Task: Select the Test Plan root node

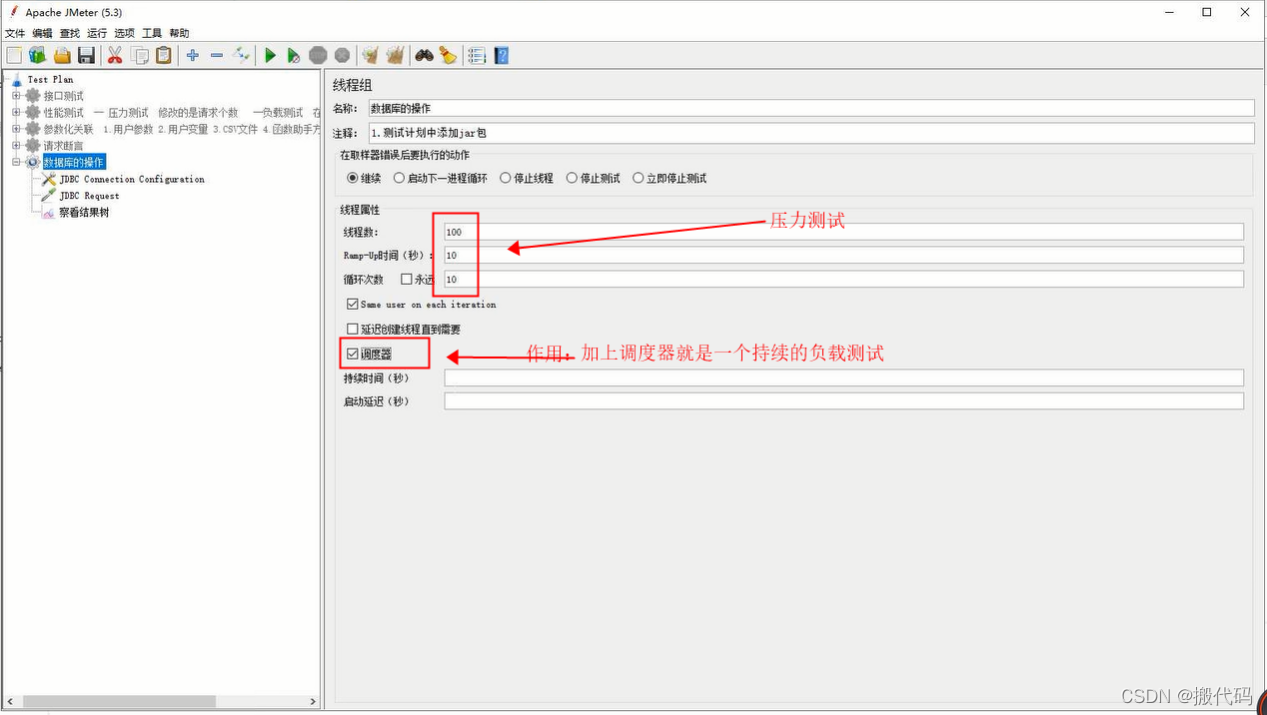Action: click(x=50, y=79)
